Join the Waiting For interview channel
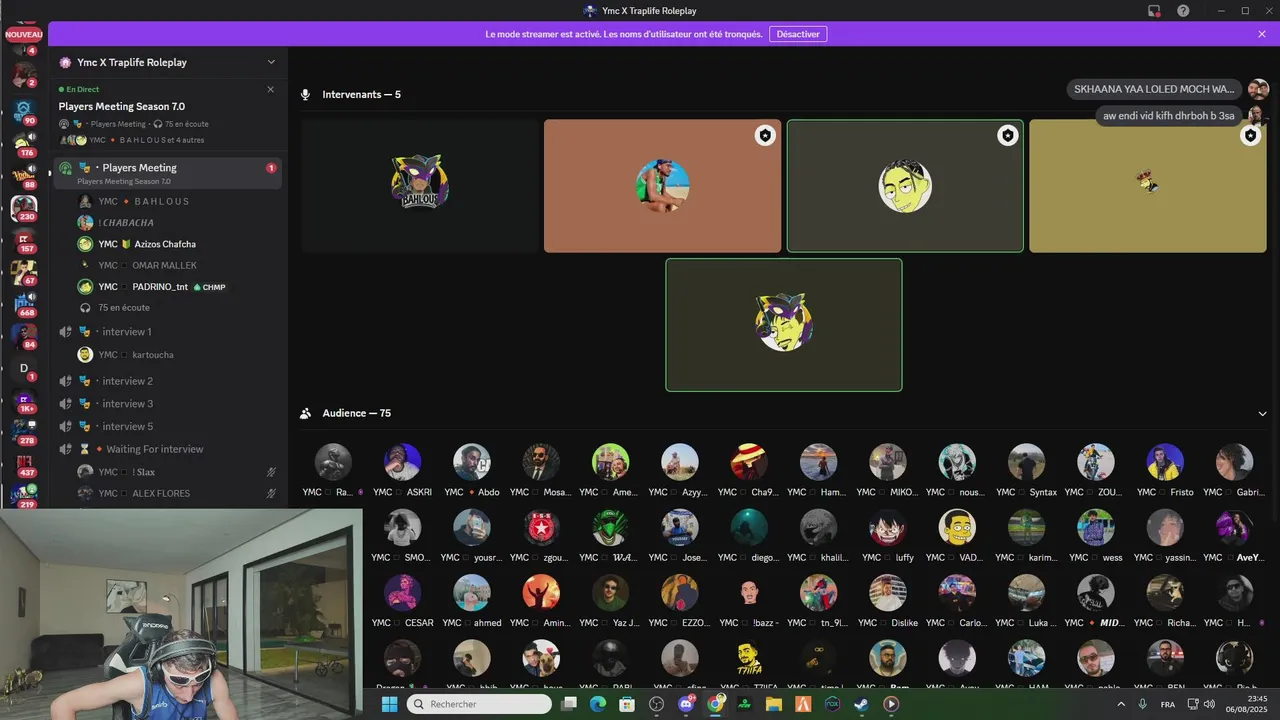 click(168, 449)
